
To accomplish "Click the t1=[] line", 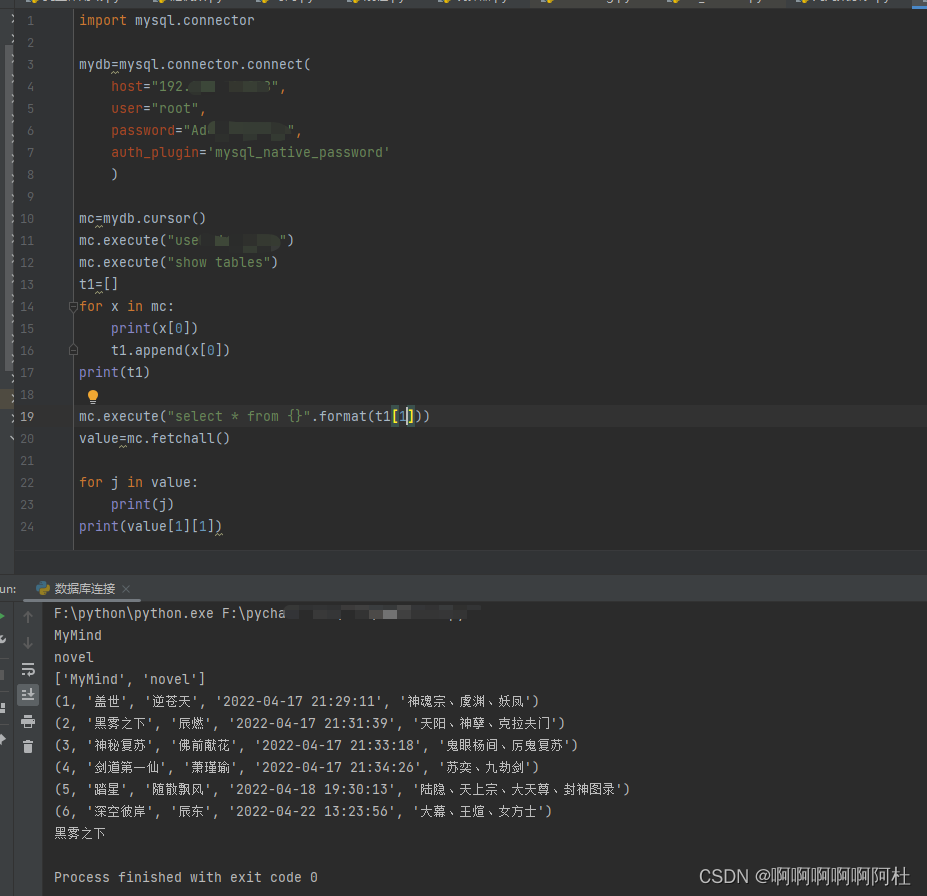I will click(99, 284).
